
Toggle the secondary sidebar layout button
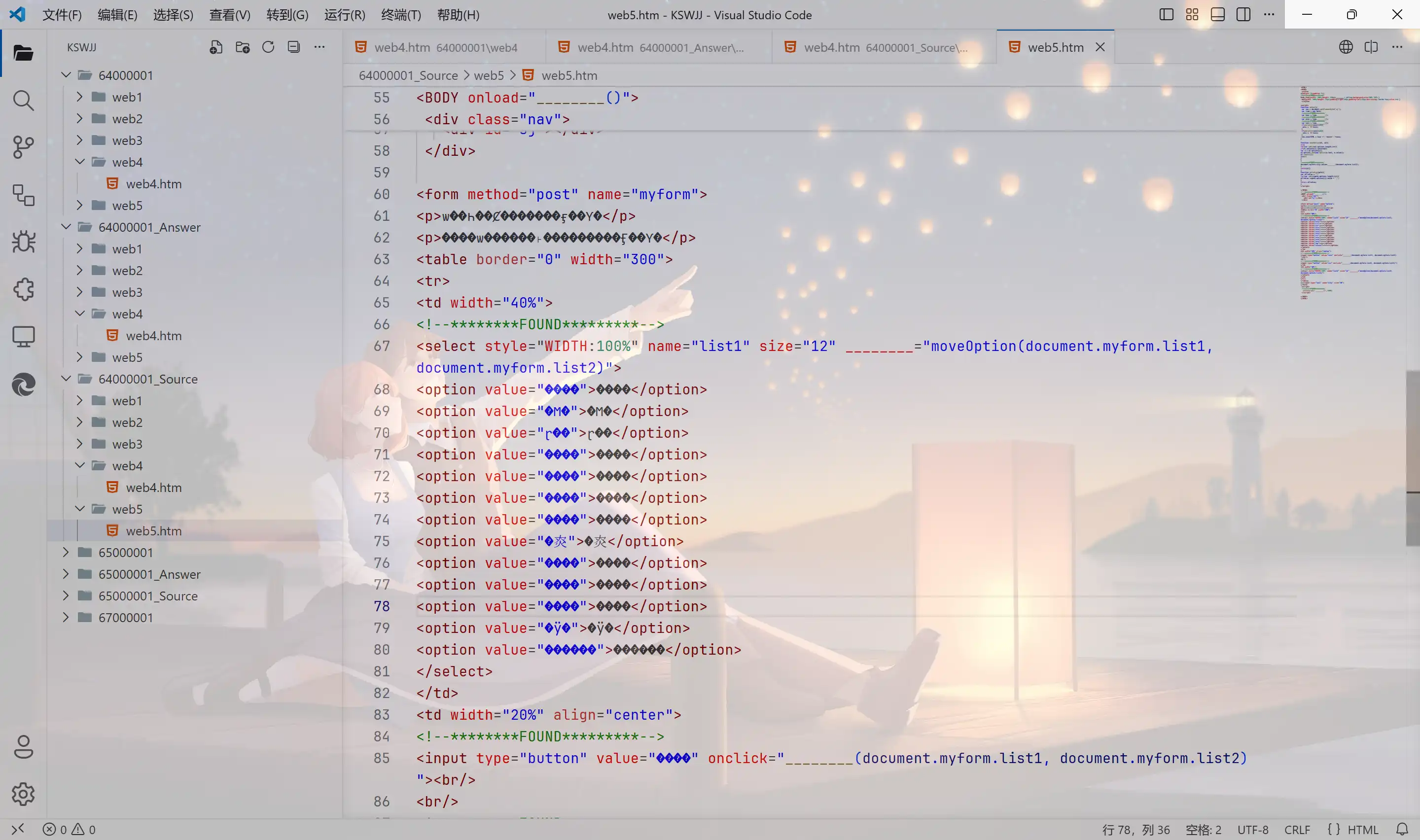[1243, 15]
